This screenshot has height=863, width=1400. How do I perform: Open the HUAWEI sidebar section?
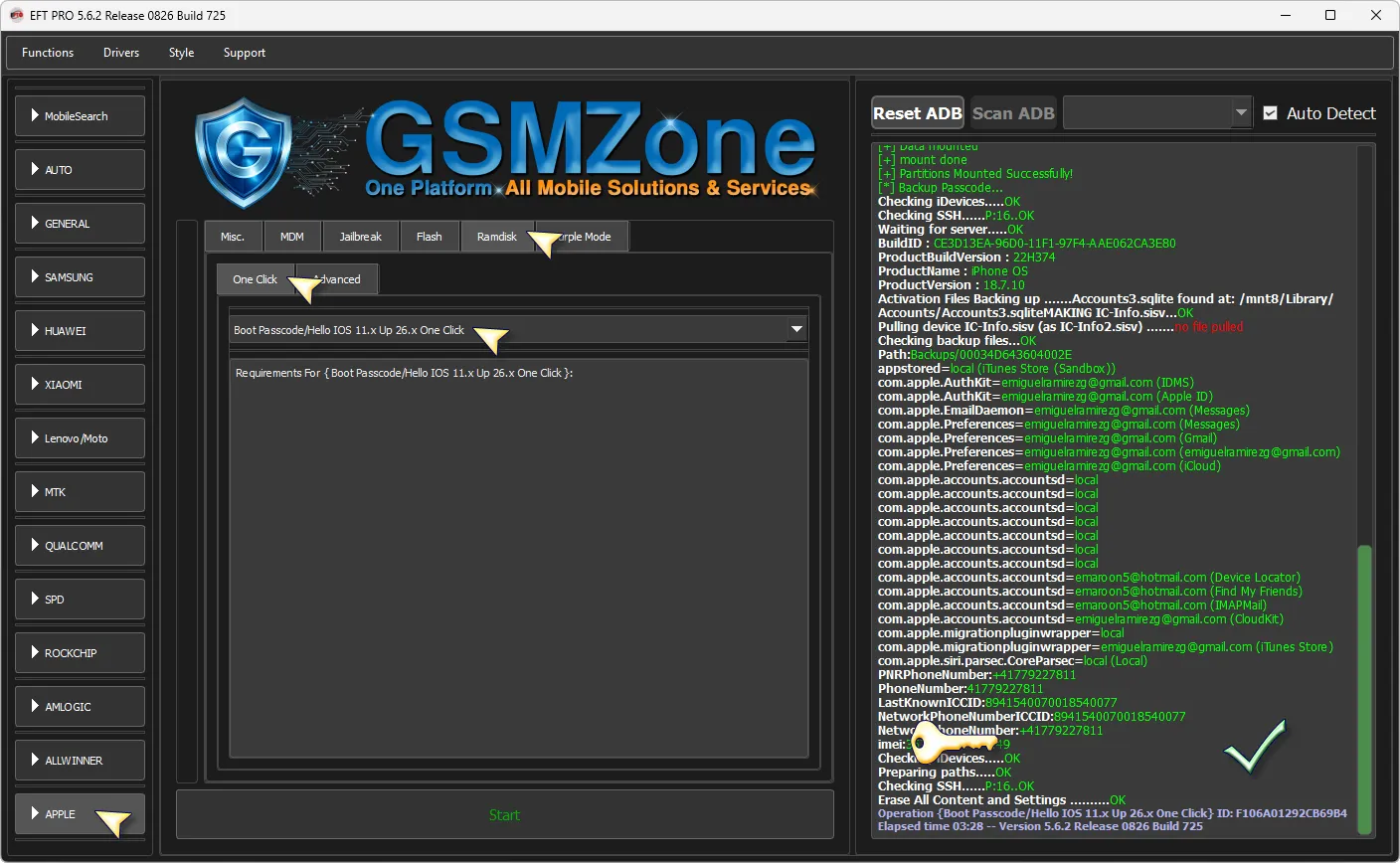[x=80, y=331]
